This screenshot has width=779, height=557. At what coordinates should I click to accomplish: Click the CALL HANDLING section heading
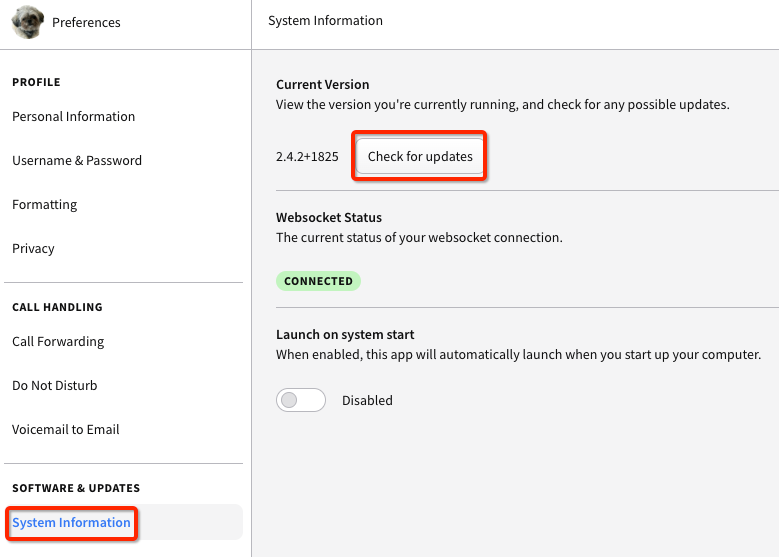coord(57,307)
